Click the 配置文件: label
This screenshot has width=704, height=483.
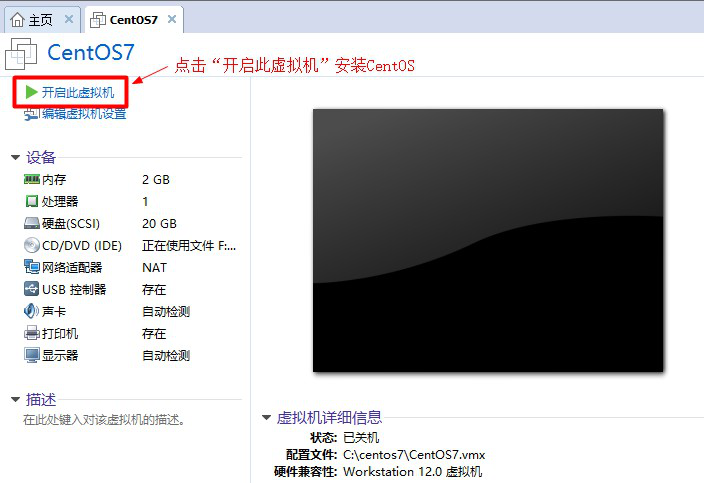[312, 455]
